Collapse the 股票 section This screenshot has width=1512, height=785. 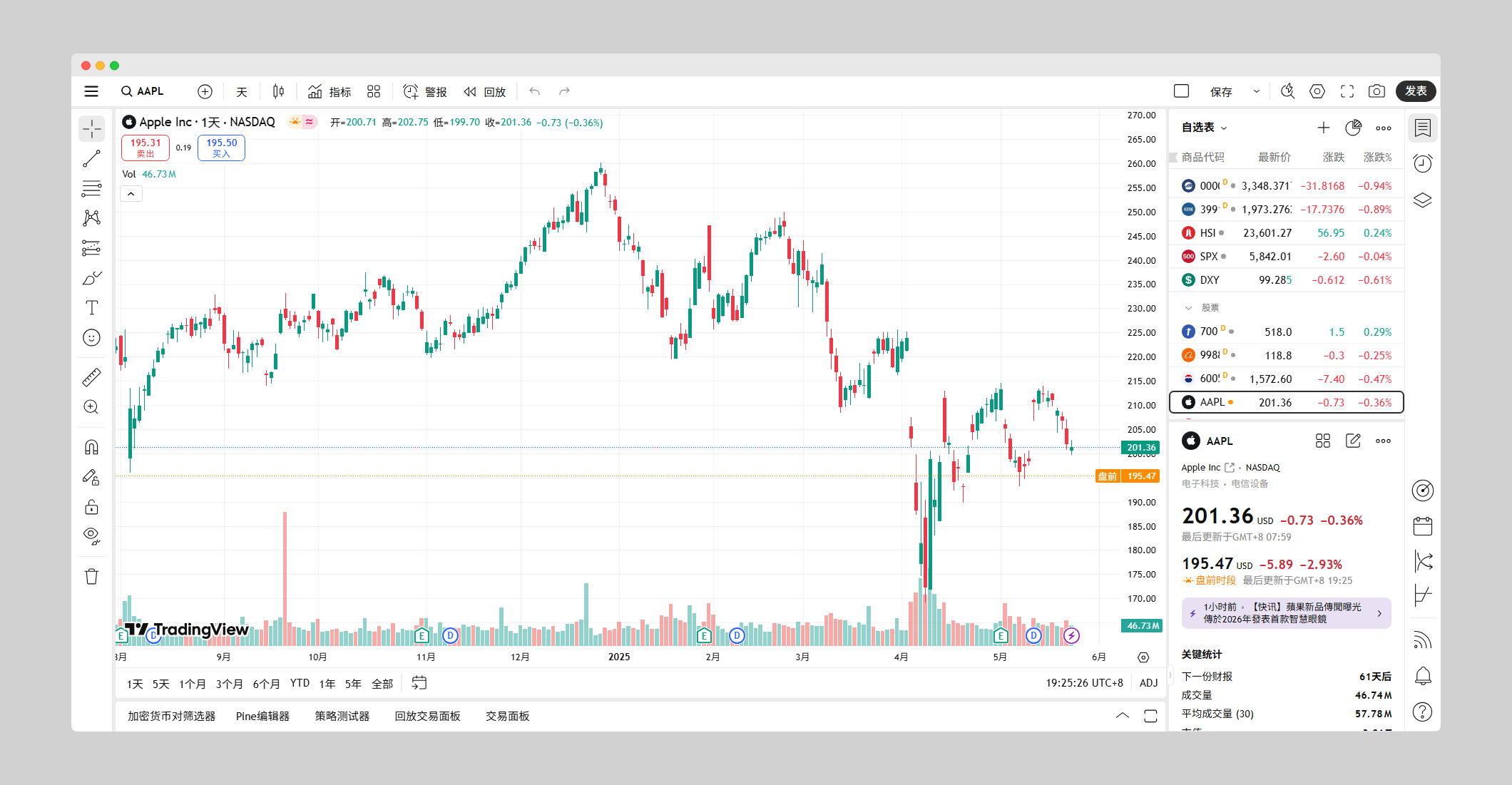pos(1188,308)
